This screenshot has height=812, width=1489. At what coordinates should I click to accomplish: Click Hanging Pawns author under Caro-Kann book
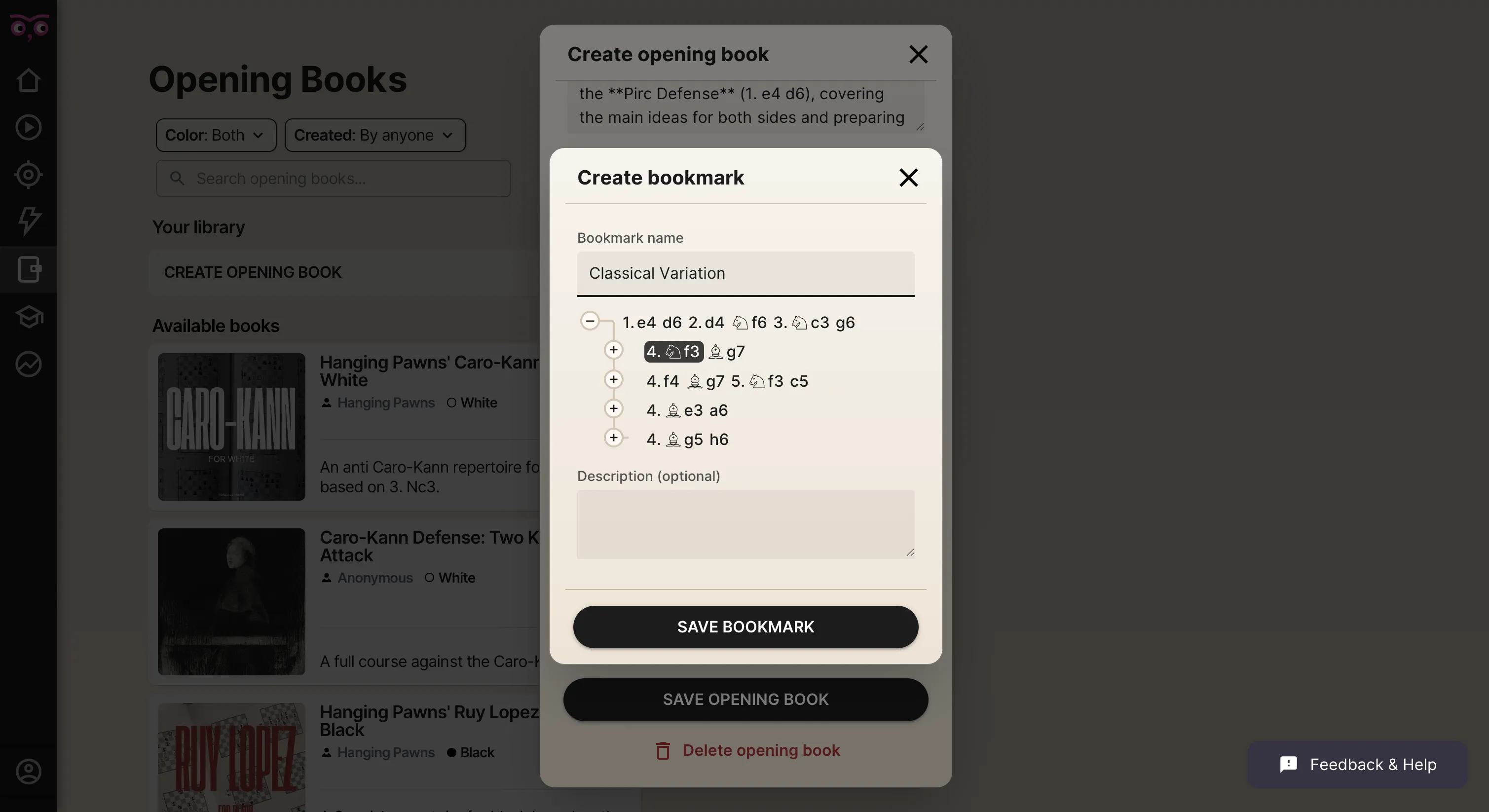[x=385, y=402]
